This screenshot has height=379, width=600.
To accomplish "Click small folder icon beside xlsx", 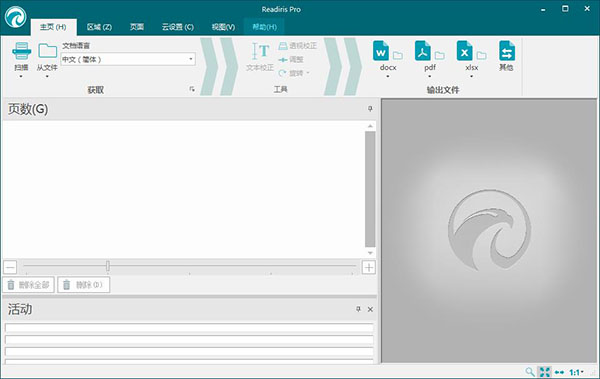I will [482, 56].
